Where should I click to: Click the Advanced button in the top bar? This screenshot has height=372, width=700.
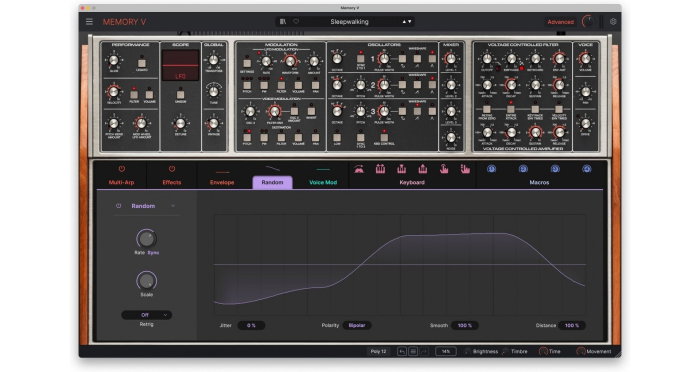click(x=560, y=21)
